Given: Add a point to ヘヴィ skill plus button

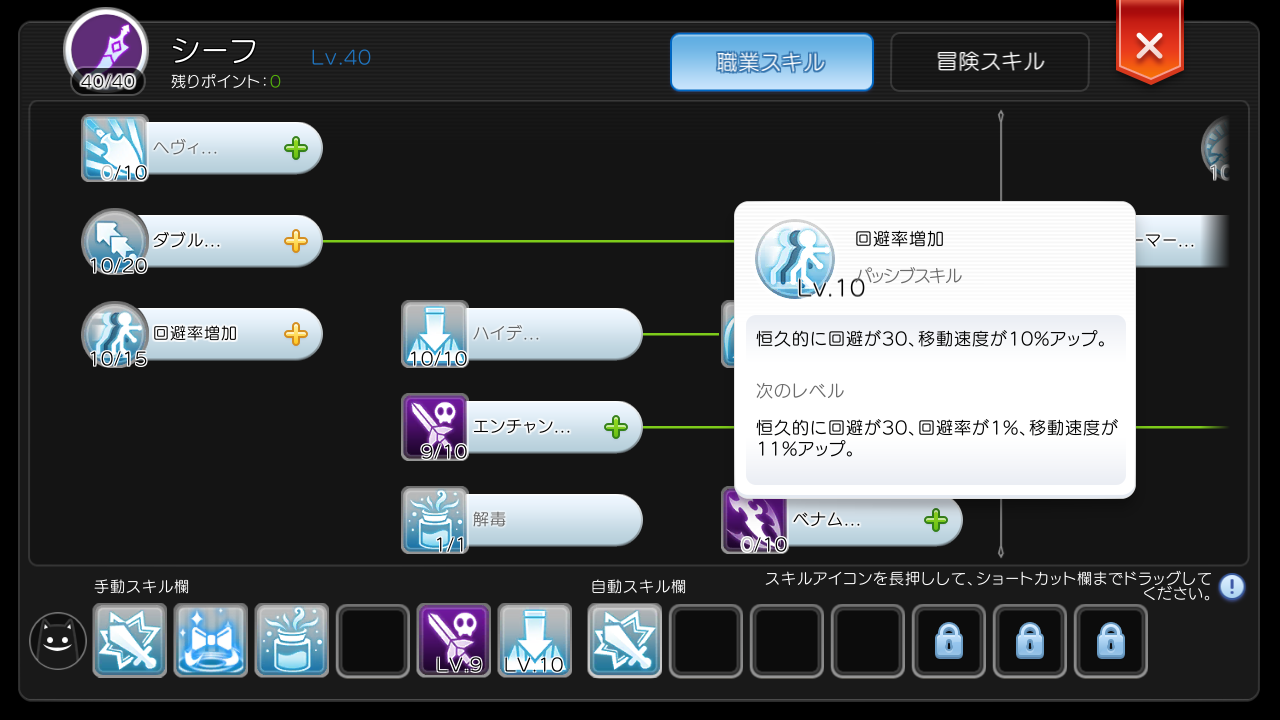Looking at the screenshot, I should (x=295, y=149).
